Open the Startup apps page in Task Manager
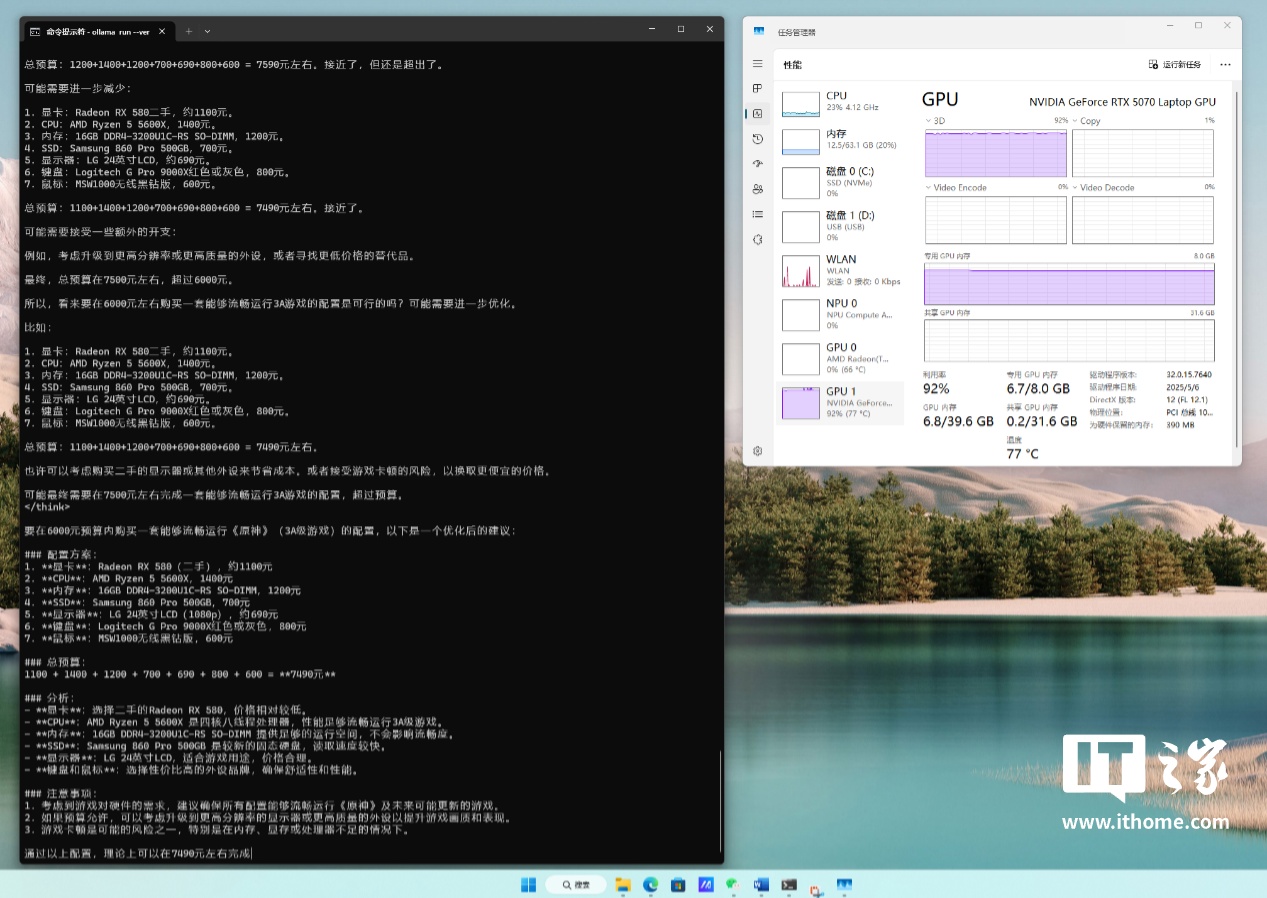 pos(757,164)
